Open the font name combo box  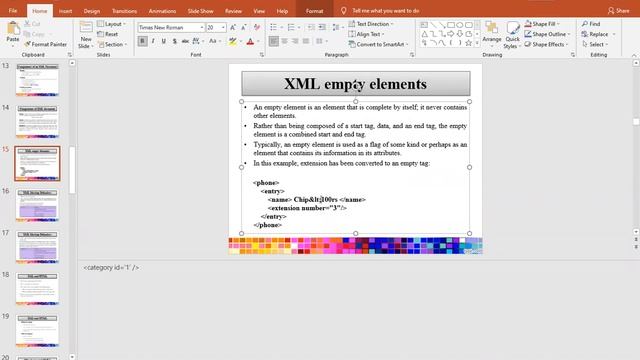(x=171, y=27)
